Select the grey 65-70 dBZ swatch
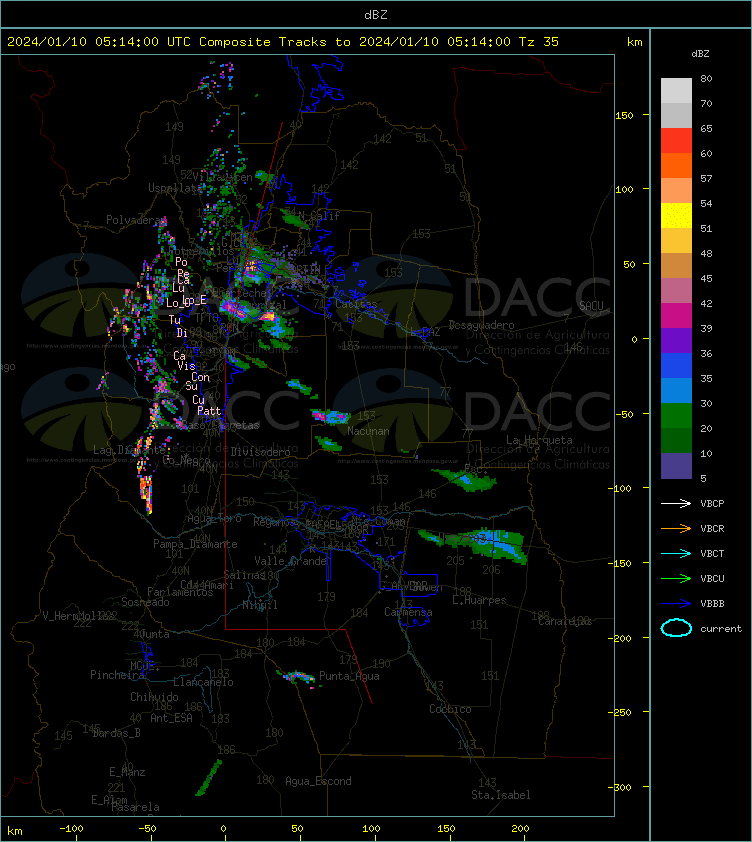This screenshot has height=842, width=752. pyautogui.click(x=676, y=115)
